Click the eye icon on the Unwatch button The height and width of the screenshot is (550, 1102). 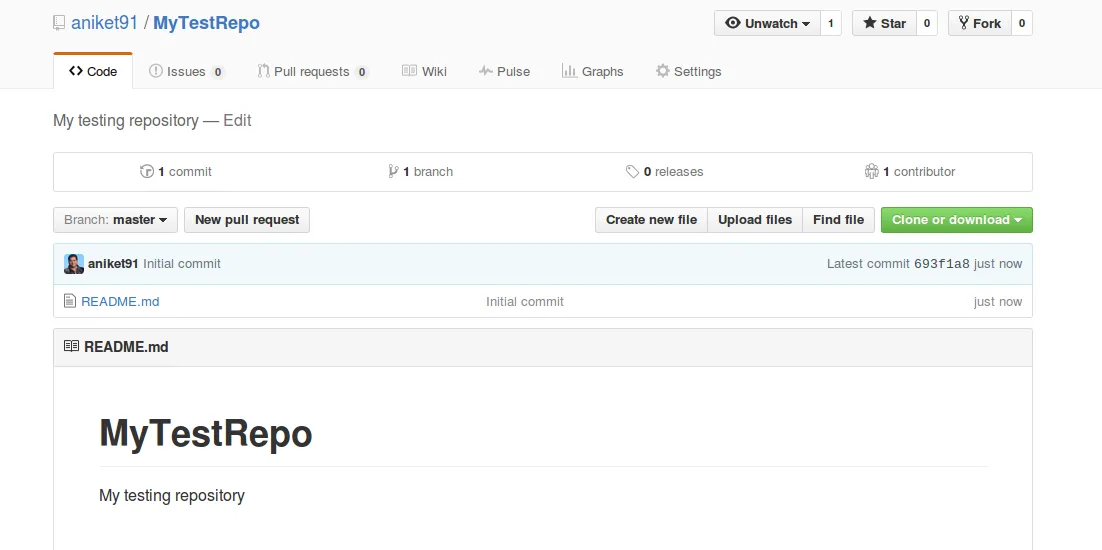point(733,23)
